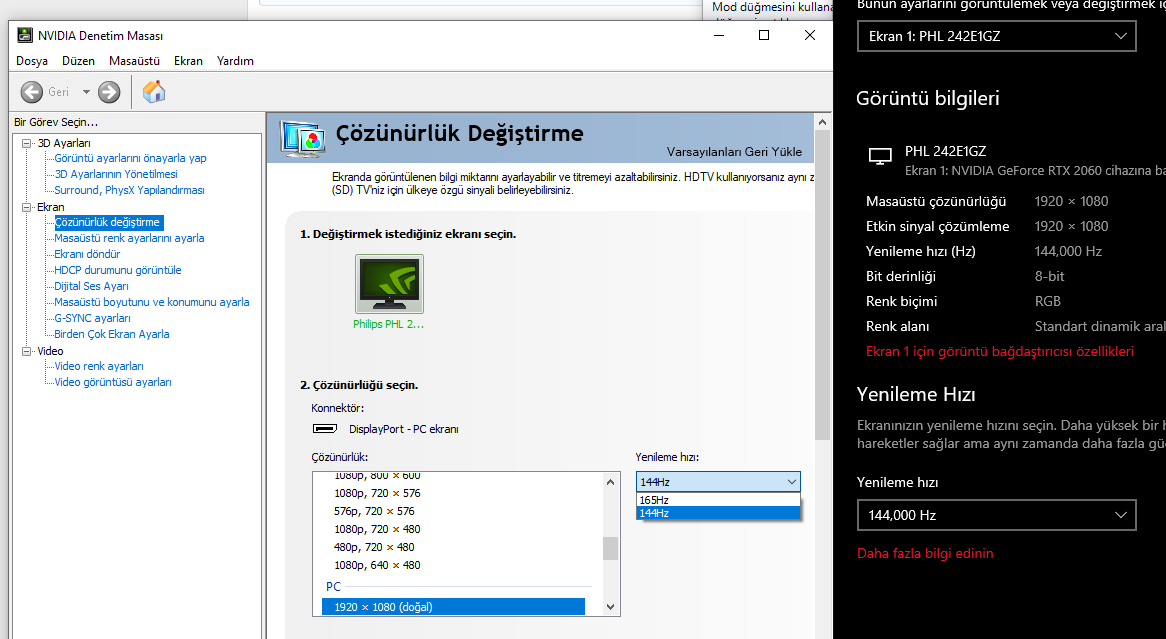Choose 165Hz from the refresh rate list
Viewport: 1166px width, 639px height.
pos(718,500)
